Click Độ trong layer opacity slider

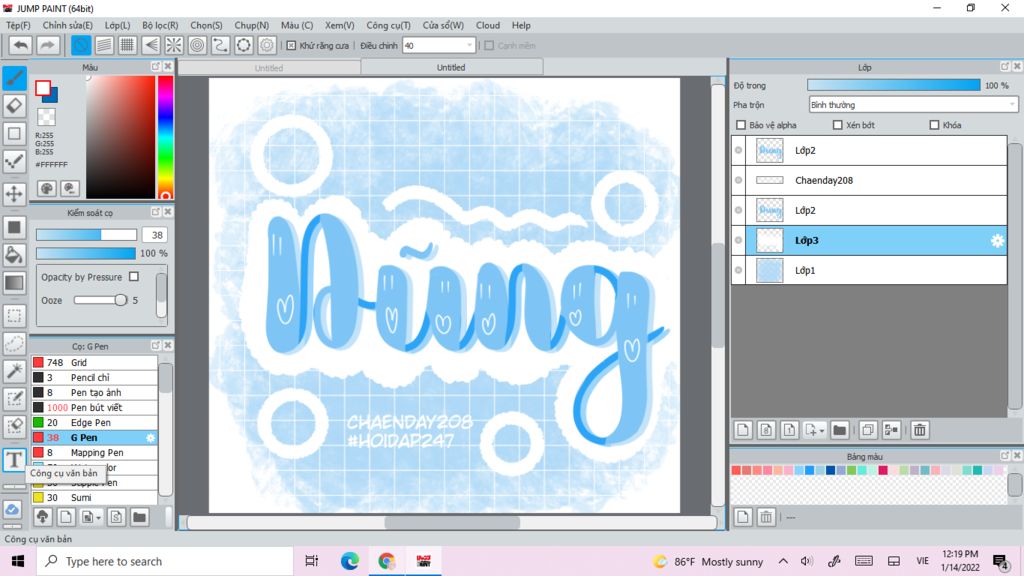[x=893, y=86]
